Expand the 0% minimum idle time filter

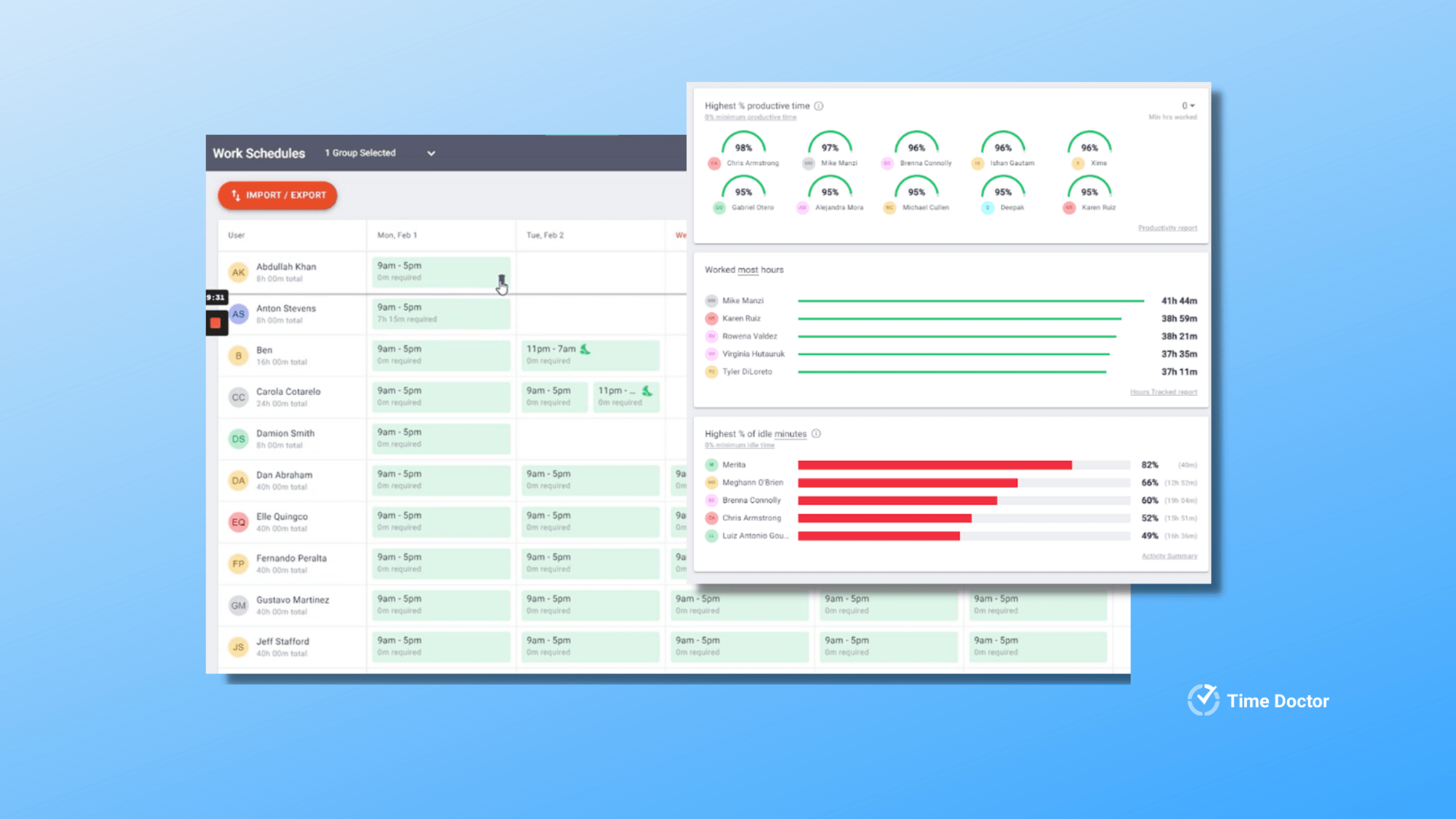click(x=738, y=445)
